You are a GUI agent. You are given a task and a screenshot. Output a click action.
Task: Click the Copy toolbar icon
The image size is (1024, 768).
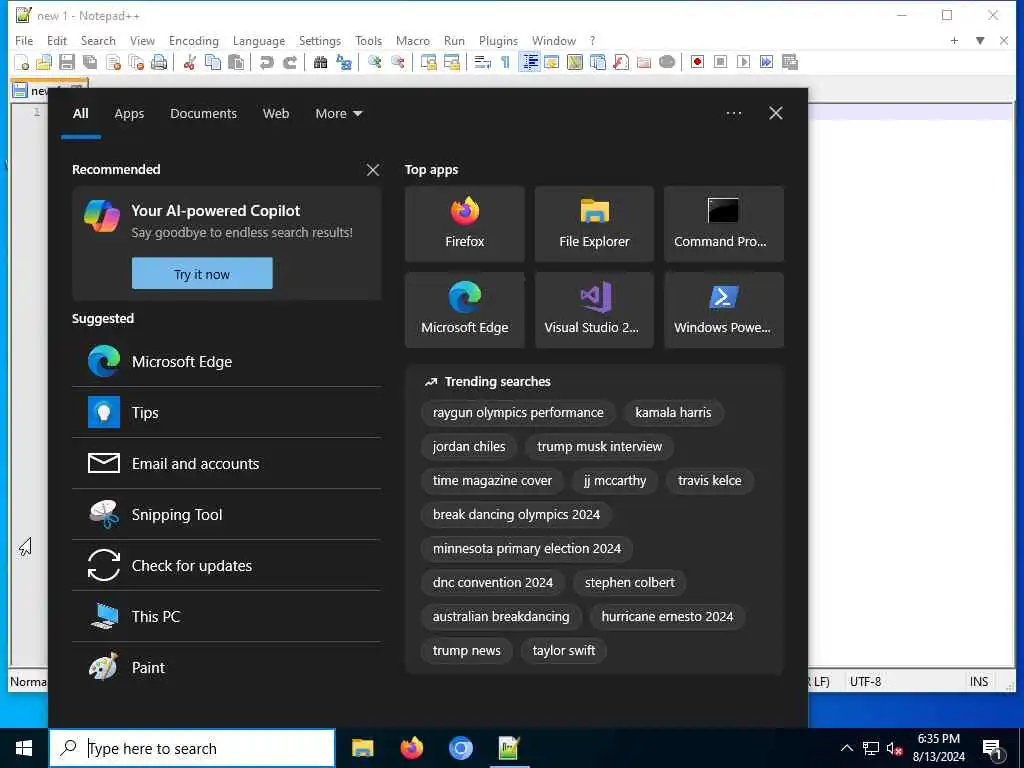point(213,62)
